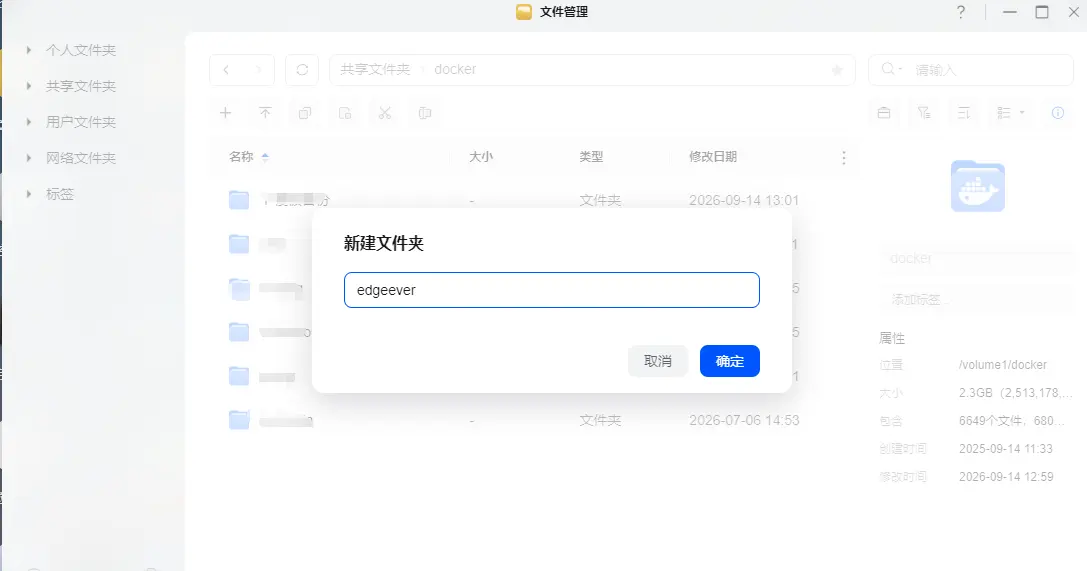The width and height of the screenshot is (1087, 571).
Task: Open the view mode dropdown
Action: tap(1010, 113)
